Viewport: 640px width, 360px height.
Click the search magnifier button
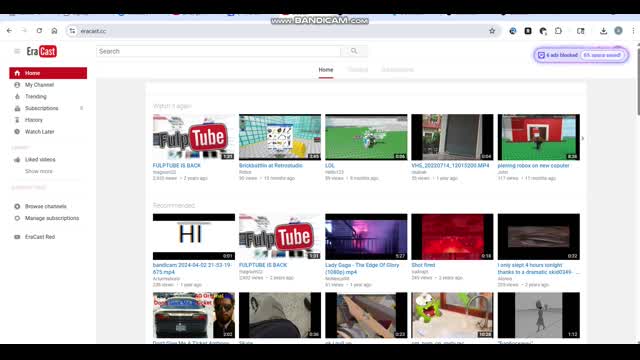(x=354, y=51)
